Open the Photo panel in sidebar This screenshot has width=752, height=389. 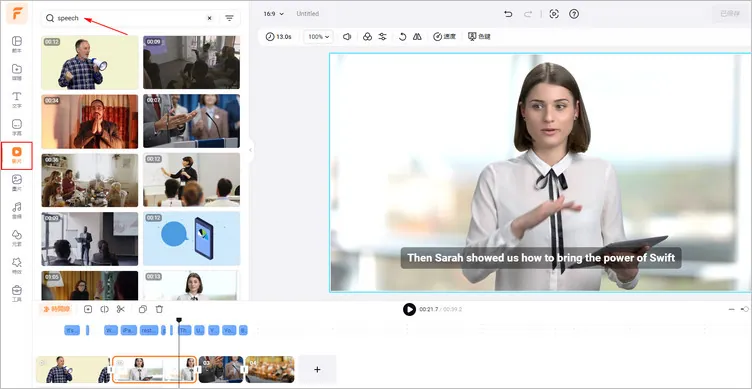(x=17, y=183)
